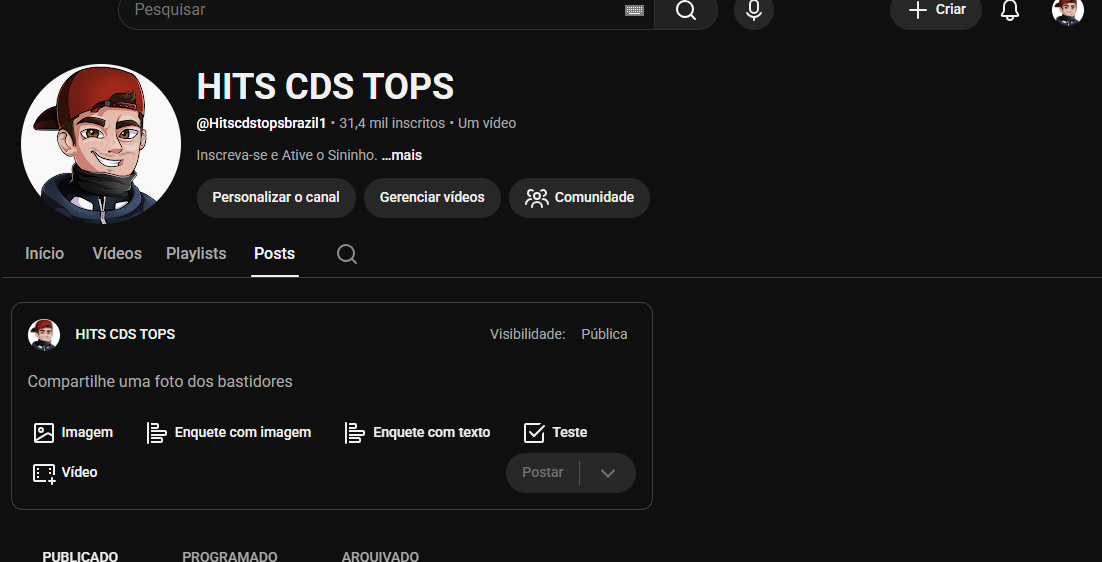
Task: Click the Criar create button
Action: tap(936, 10)
